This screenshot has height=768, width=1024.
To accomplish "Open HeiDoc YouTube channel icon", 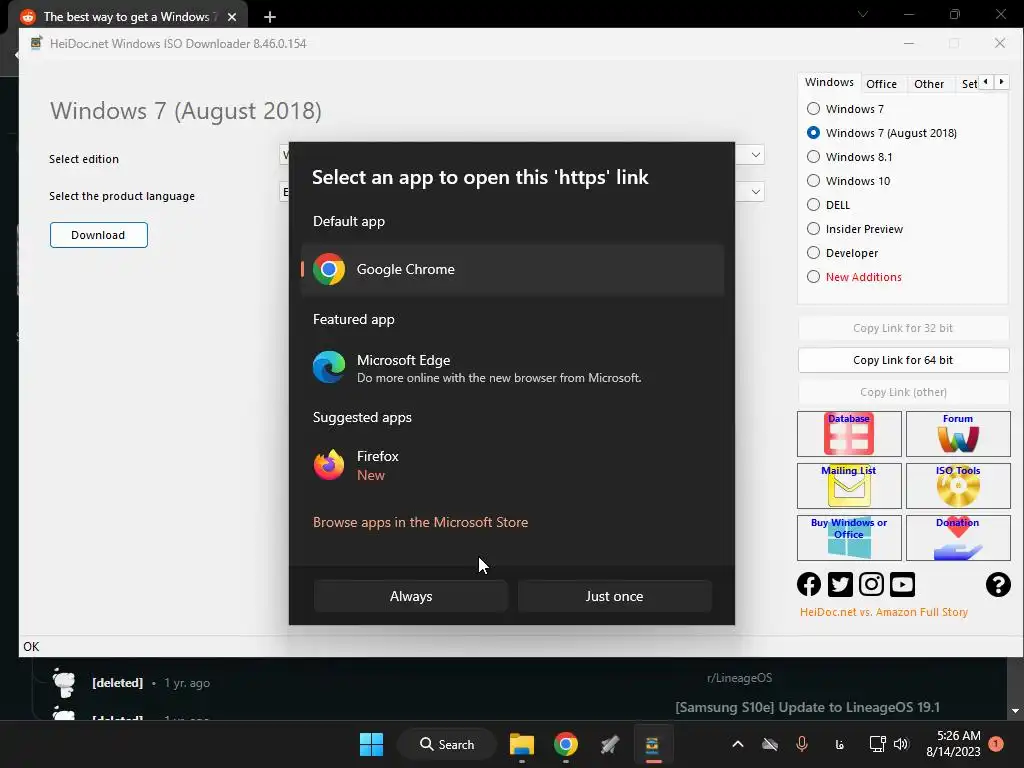I will [903, 584].
